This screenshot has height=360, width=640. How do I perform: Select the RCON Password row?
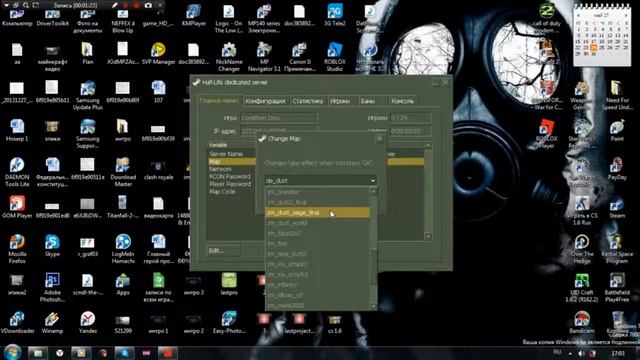pos(231,177)
